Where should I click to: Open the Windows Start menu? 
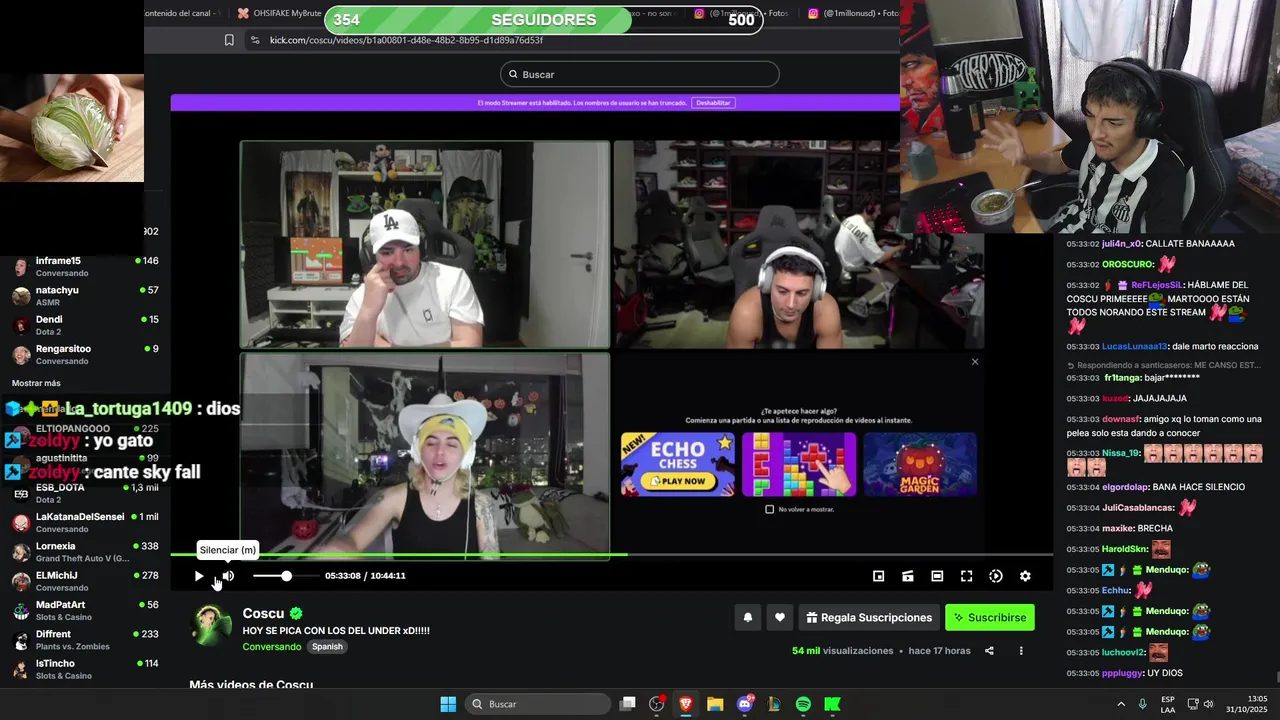pos(448,704)
